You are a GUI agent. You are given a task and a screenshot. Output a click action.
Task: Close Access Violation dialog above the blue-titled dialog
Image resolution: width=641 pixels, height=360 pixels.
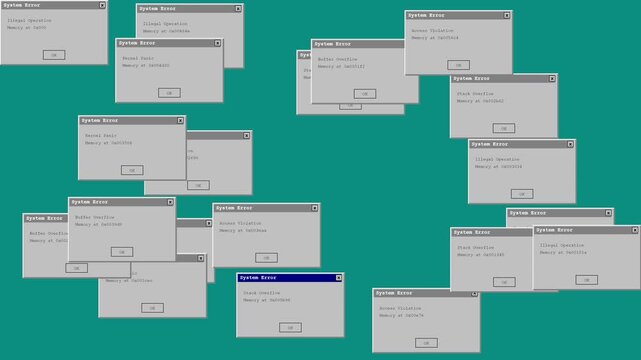pyautogui.click(x=314, y=208)
